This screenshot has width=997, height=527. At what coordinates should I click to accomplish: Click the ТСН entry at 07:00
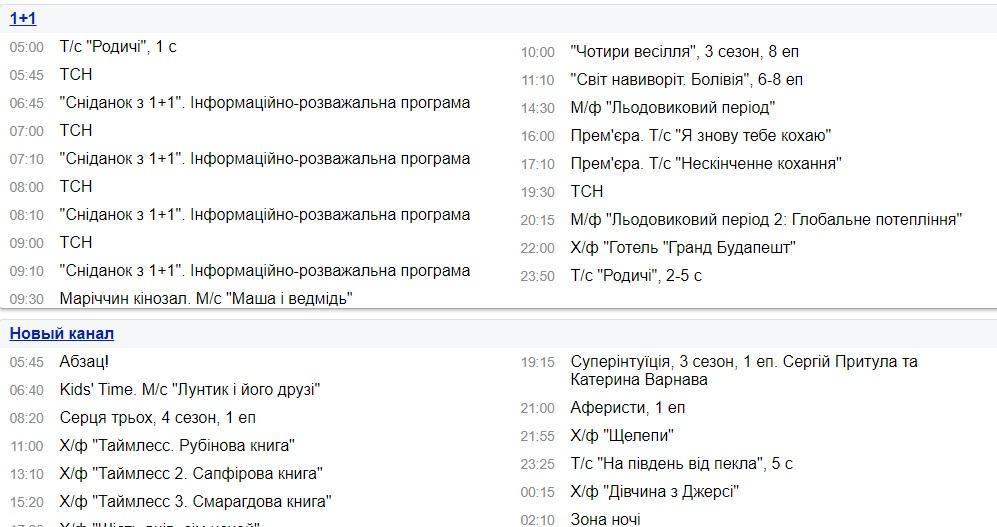tap(76, 130)
